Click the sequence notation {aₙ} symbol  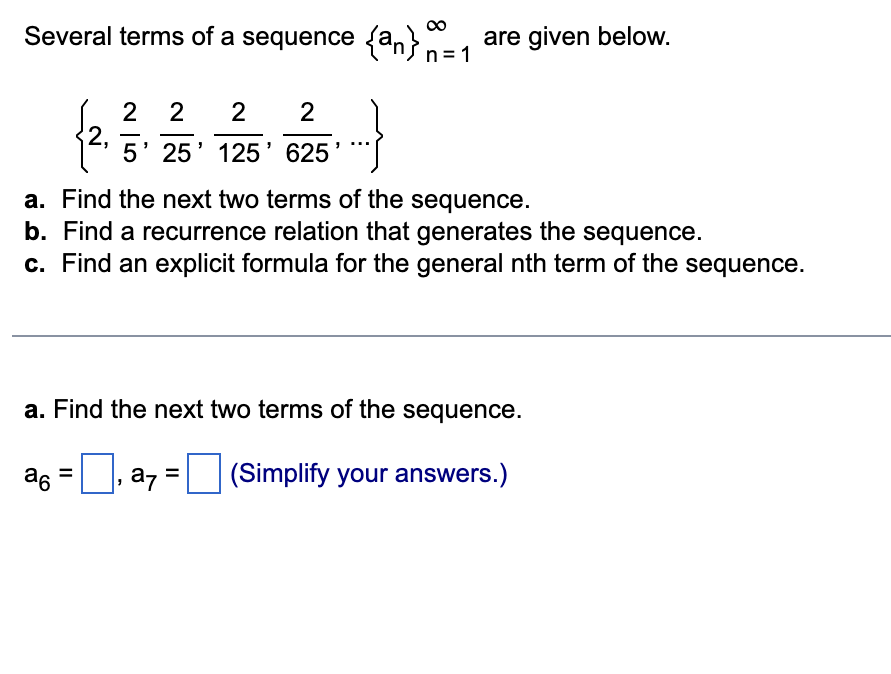coord(390,38)
